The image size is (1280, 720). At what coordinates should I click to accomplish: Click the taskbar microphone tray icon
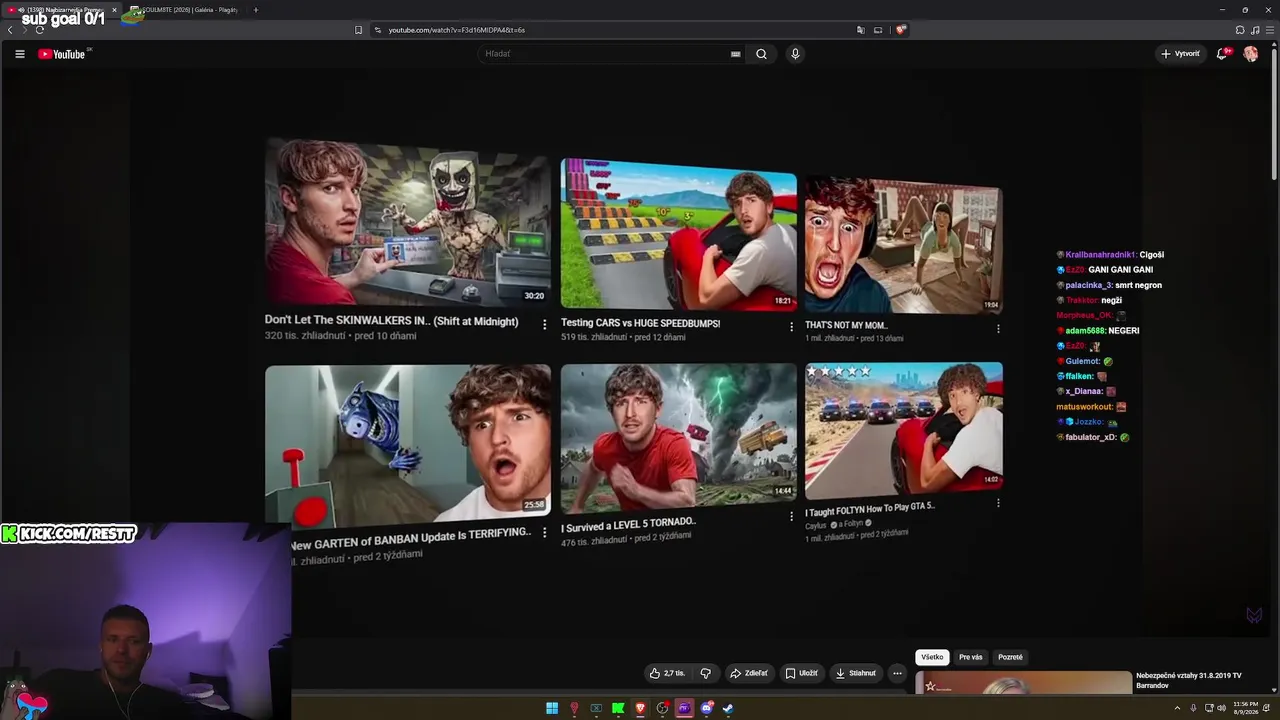[1193, 708]
